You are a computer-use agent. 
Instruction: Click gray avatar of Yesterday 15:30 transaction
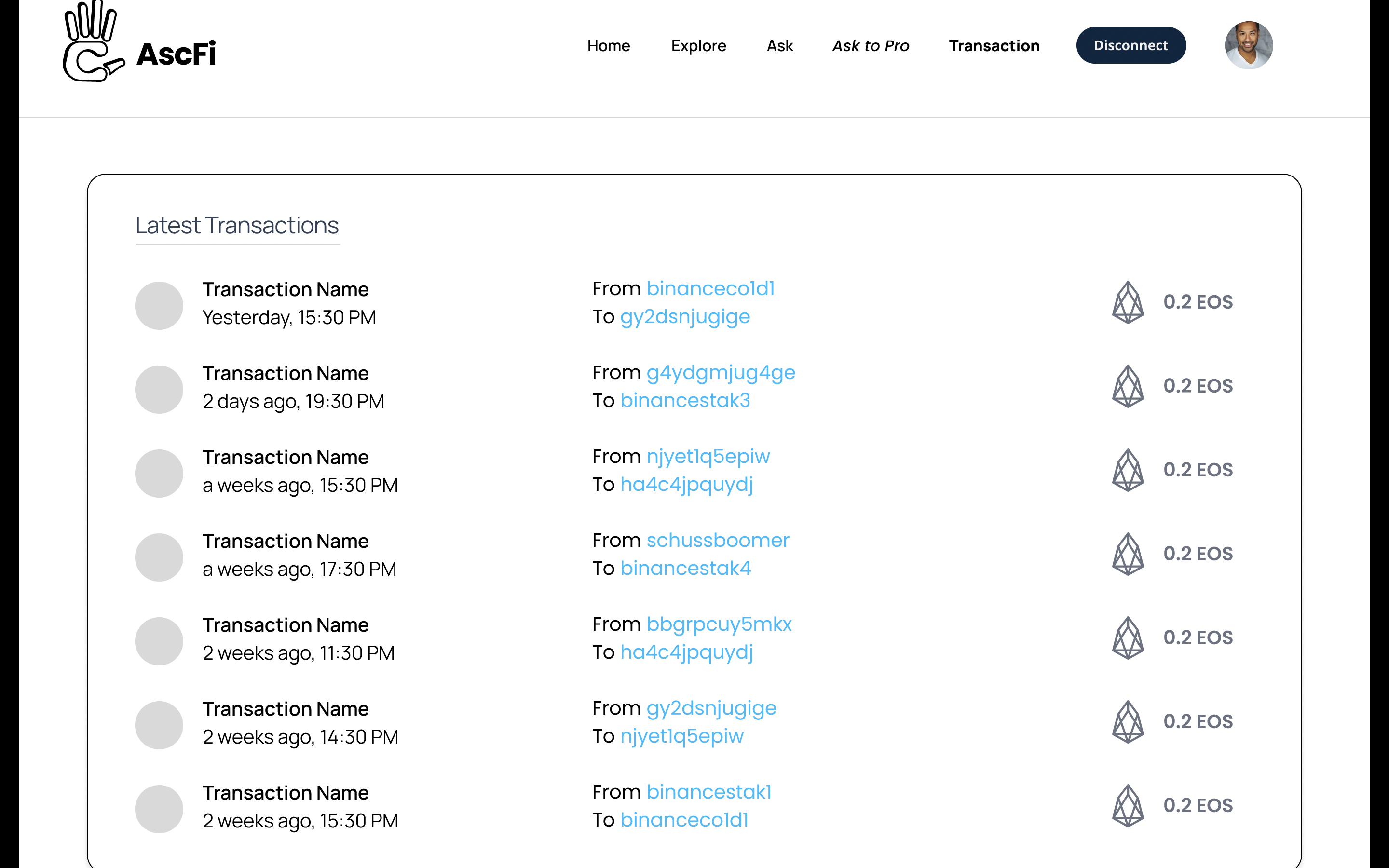(x=159, y=305)
